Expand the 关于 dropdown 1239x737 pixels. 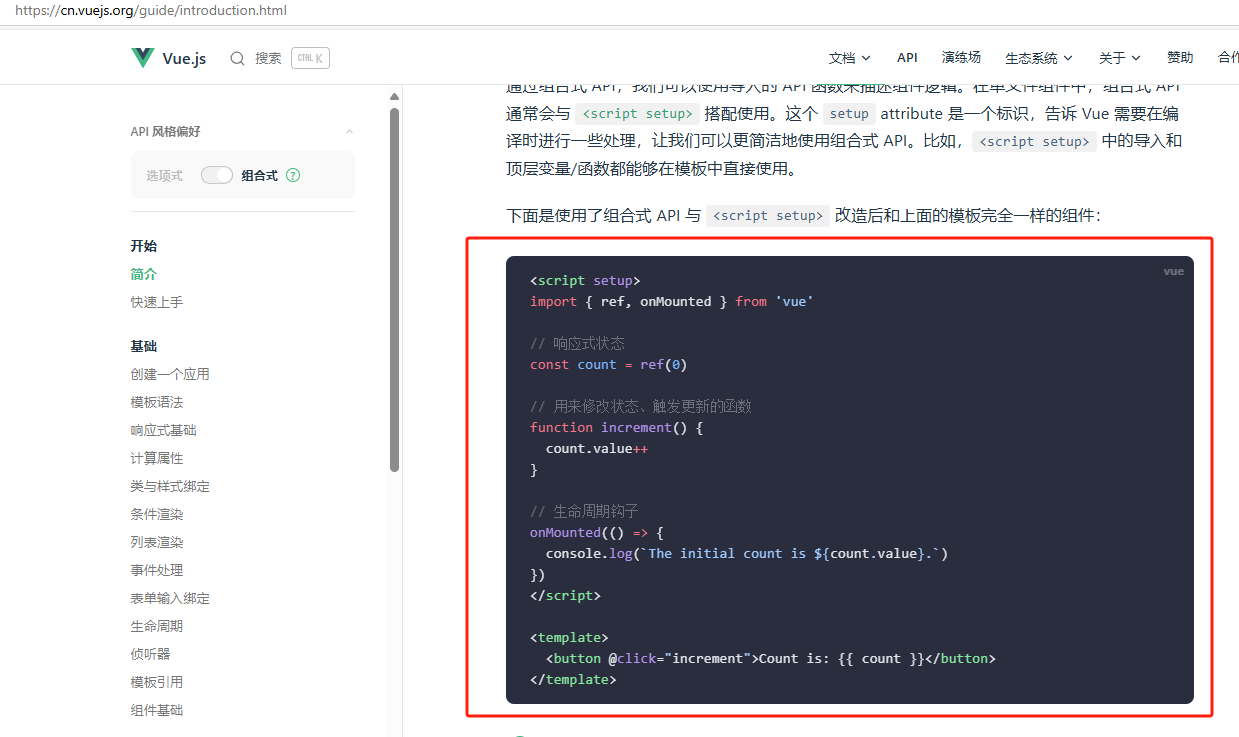(1118, 57)
